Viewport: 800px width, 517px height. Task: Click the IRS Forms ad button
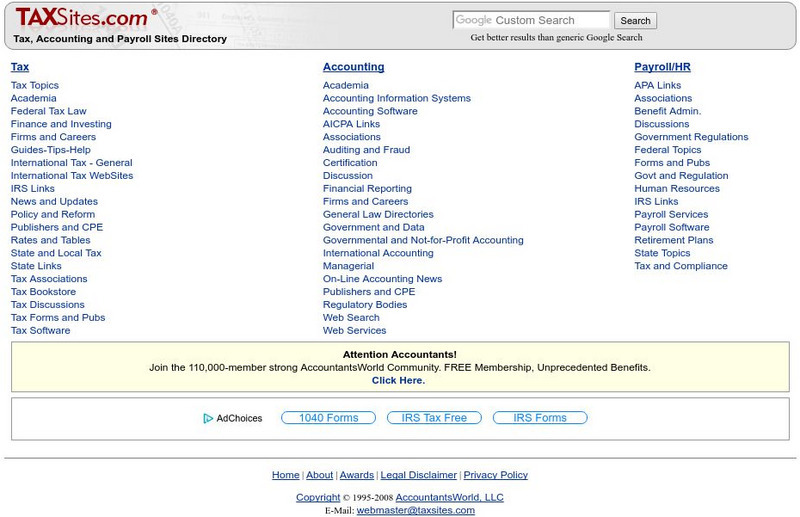point(540,418)
